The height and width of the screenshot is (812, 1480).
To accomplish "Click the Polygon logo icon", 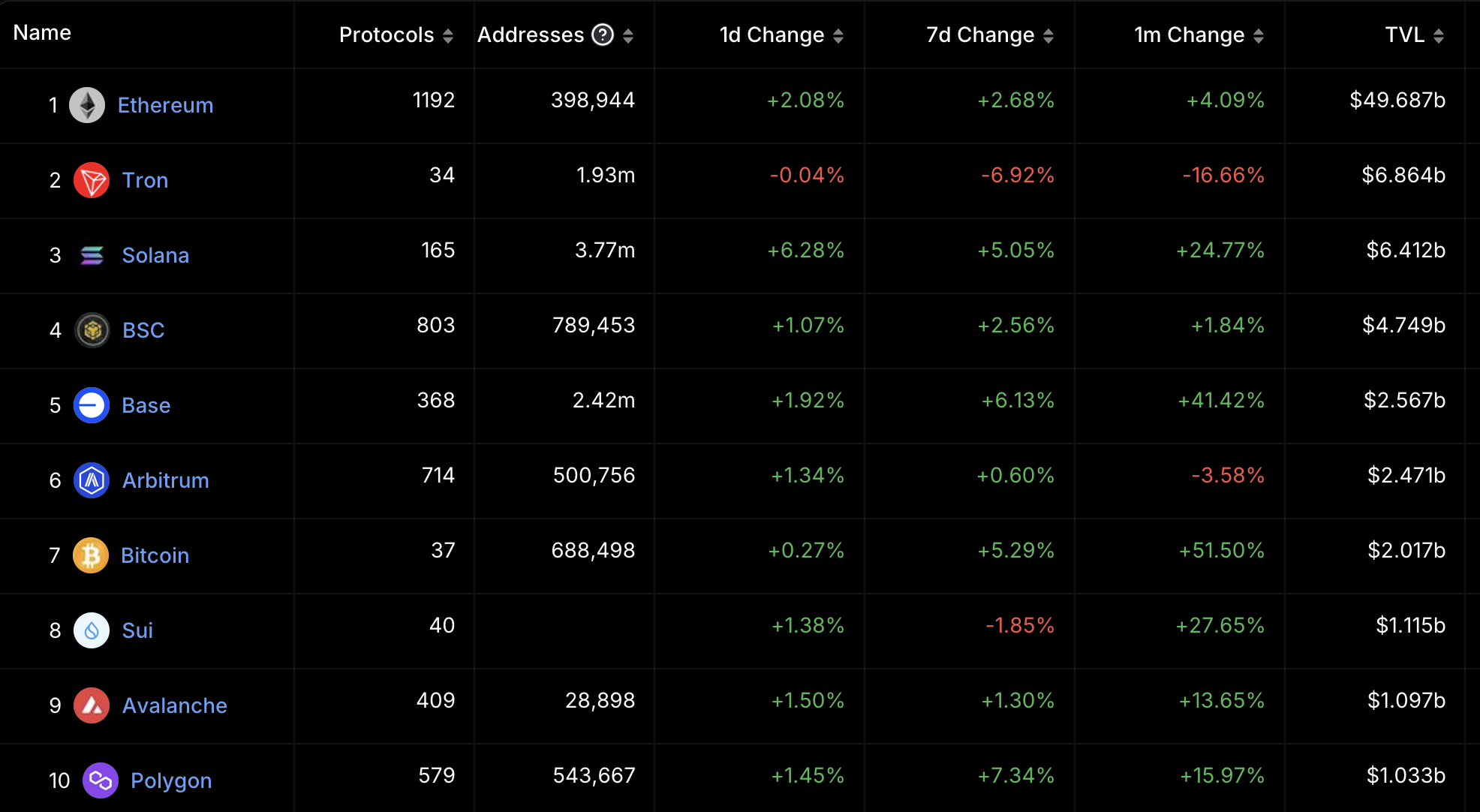I will (x=101, y=780).
